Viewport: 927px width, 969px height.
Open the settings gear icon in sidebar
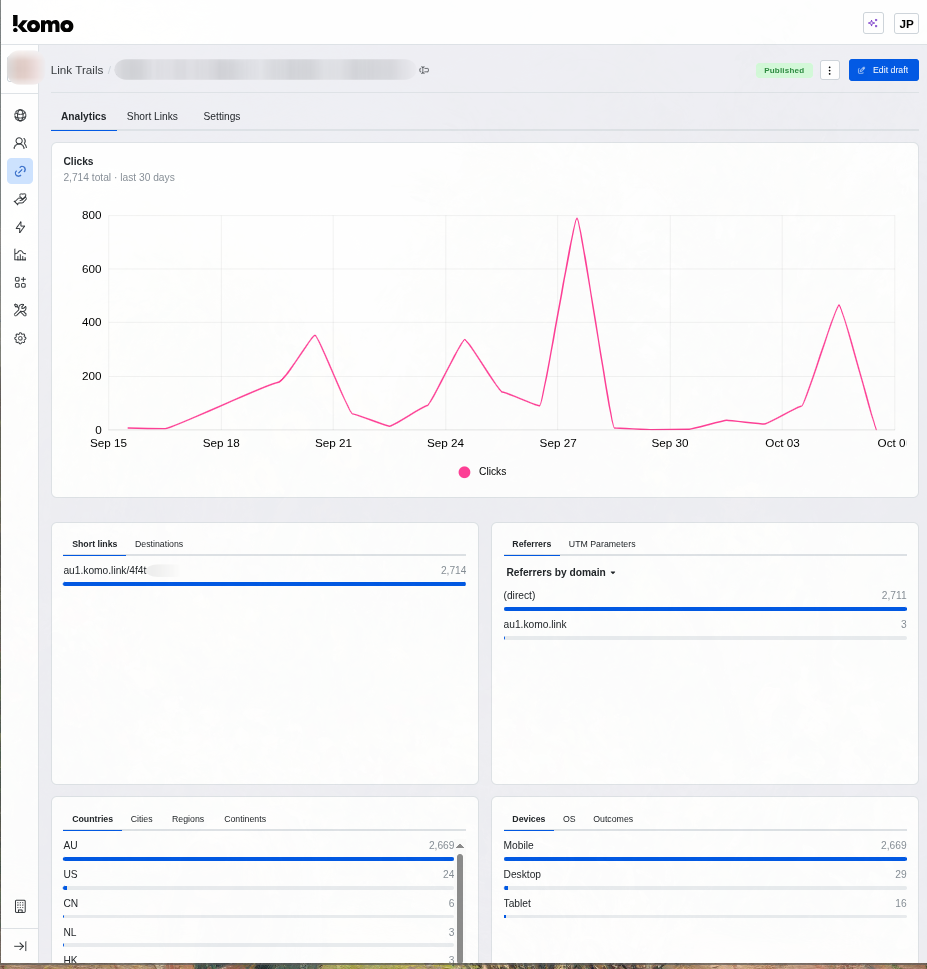[20, 338]
